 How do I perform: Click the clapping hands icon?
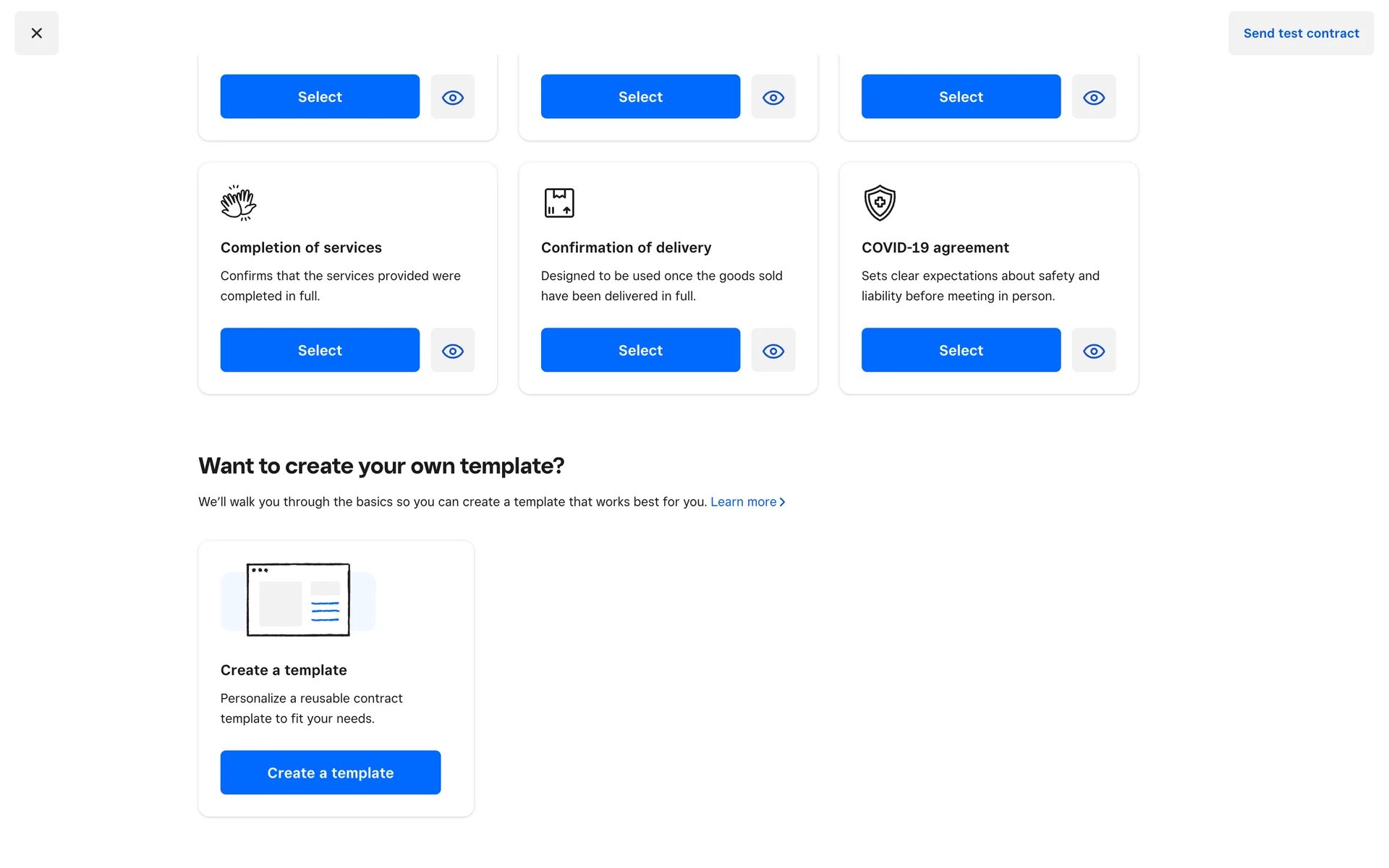[x=239, y=203]
